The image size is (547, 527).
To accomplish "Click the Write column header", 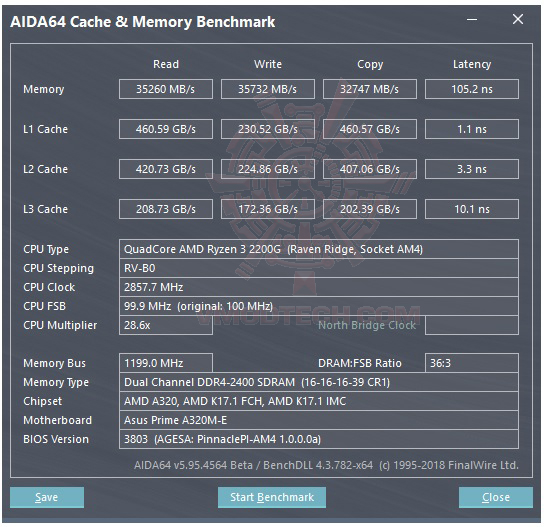I will [269, 65].
